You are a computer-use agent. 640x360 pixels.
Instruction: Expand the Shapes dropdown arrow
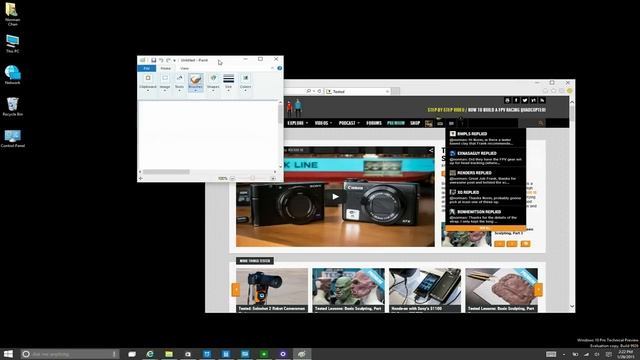coord(213,91)
